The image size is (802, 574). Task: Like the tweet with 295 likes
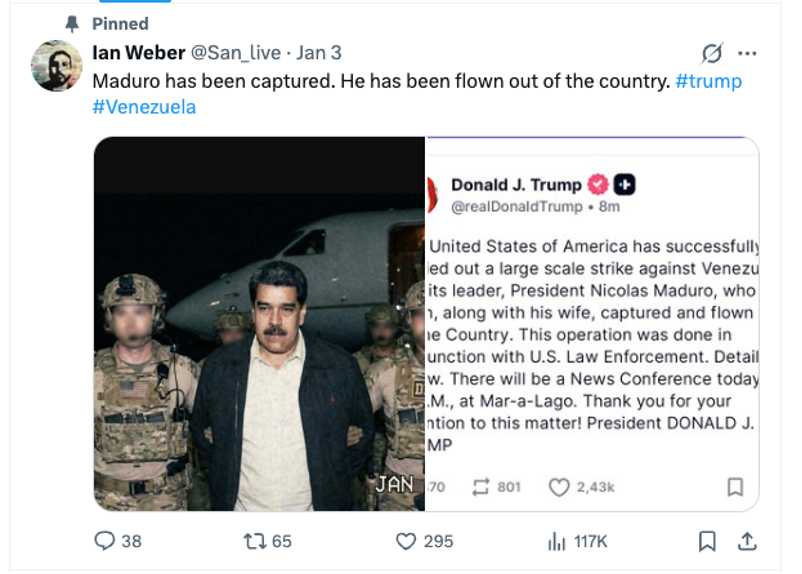(406, 541)
